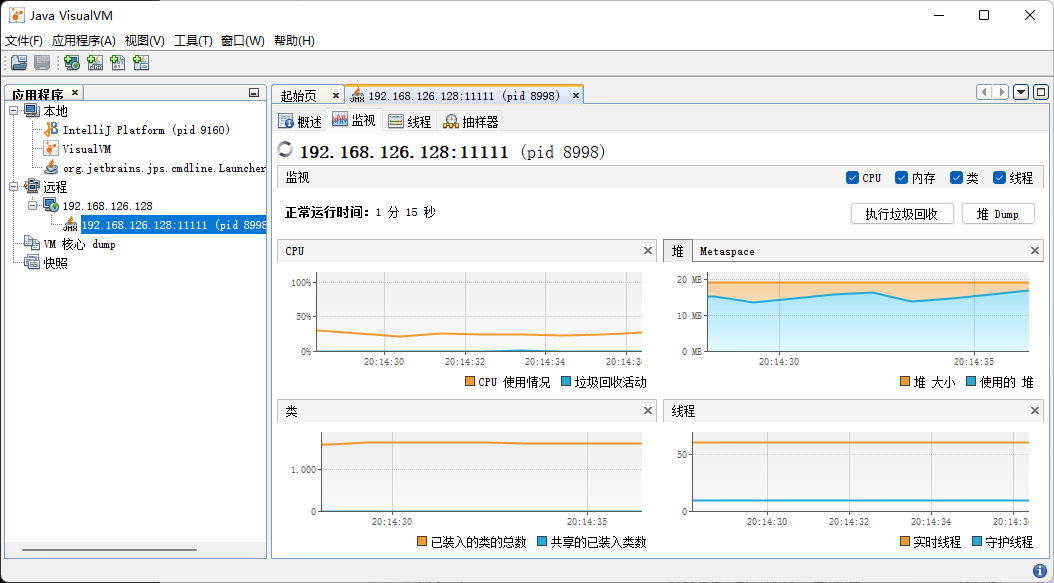Viewport: 1054px width, 583px height.
Task: Close the 堆 / Metaspace chart panel
Action: tap(1035, 251)
